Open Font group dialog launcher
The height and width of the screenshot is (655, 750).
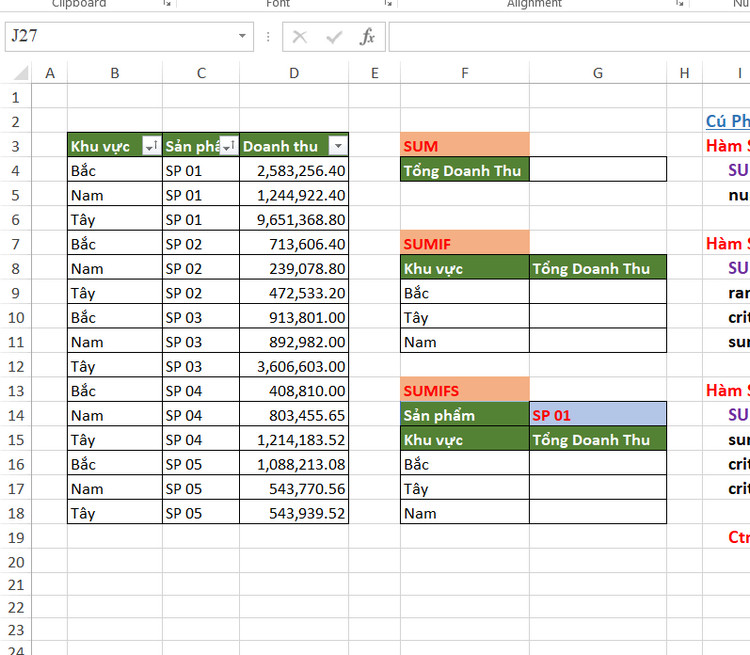388,3
